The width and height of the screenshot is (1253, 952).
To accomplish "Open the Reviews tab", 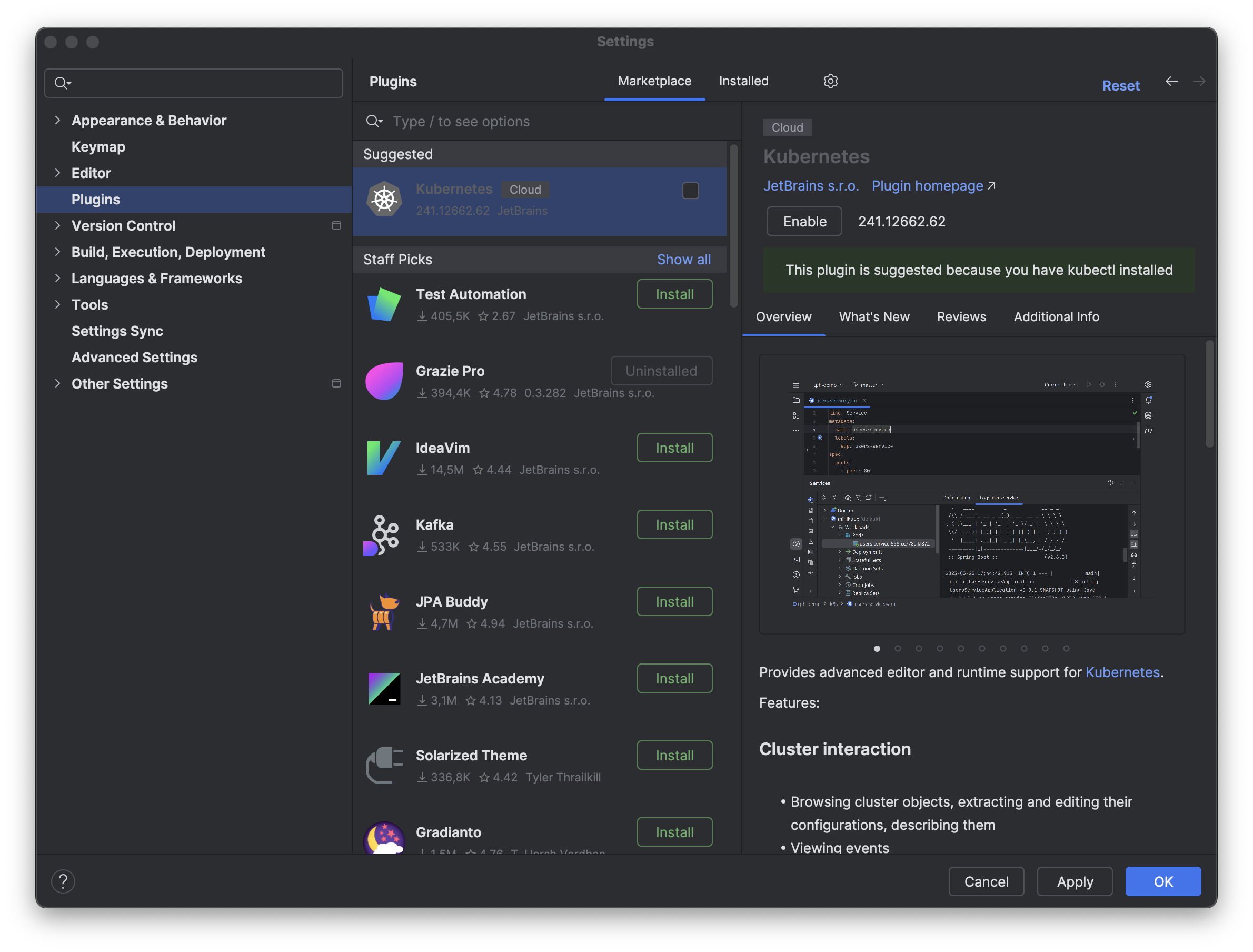I will tap(961, 317).
